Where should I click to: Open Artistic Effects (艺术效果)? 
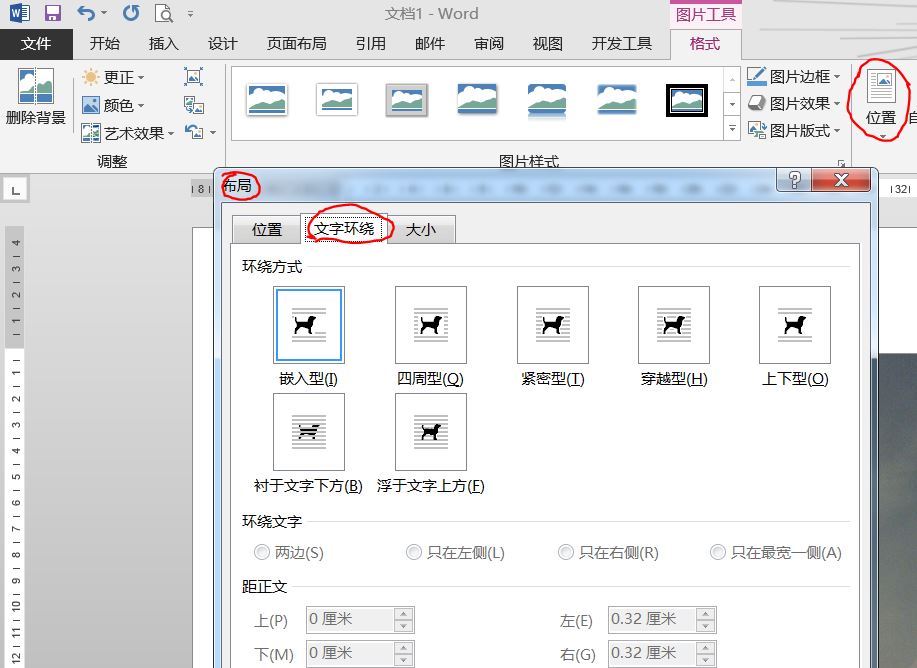click(128, 133)
